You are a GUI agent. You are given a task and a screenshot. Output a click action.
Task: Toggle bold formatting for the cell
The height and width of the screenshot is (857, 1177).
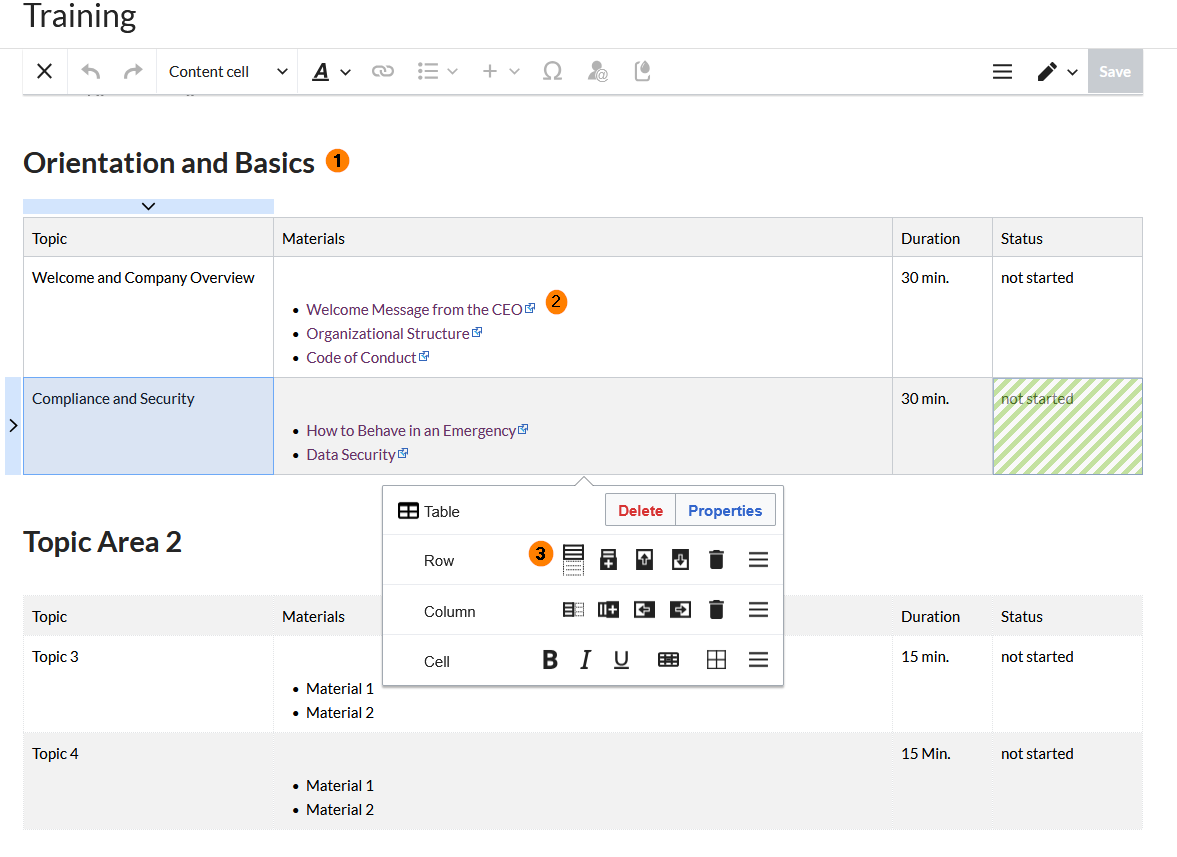(550, 660)
